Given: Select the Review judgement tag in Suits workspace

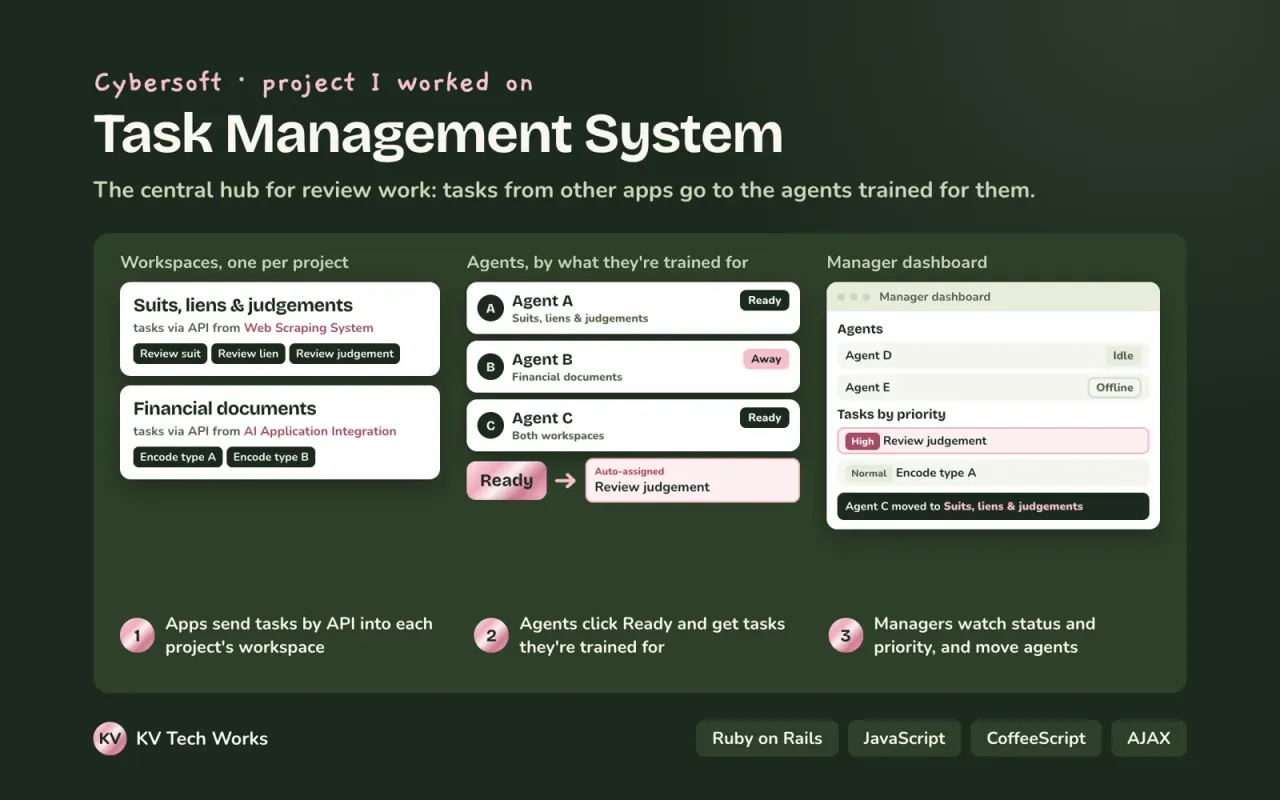Looking at the screenshot, I should point(345,353).
